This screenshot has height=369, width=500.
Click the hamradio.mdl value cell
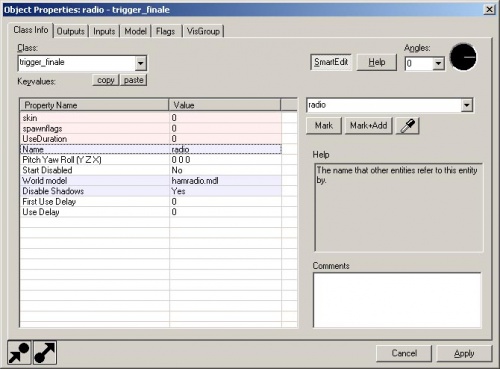tap(225, 181)
